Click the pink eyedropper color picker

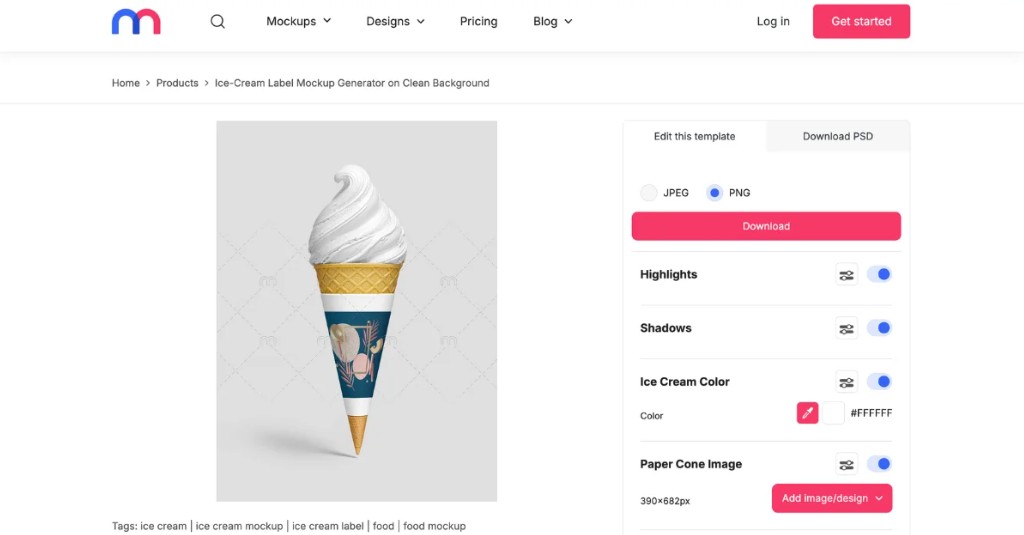[807, 413]
